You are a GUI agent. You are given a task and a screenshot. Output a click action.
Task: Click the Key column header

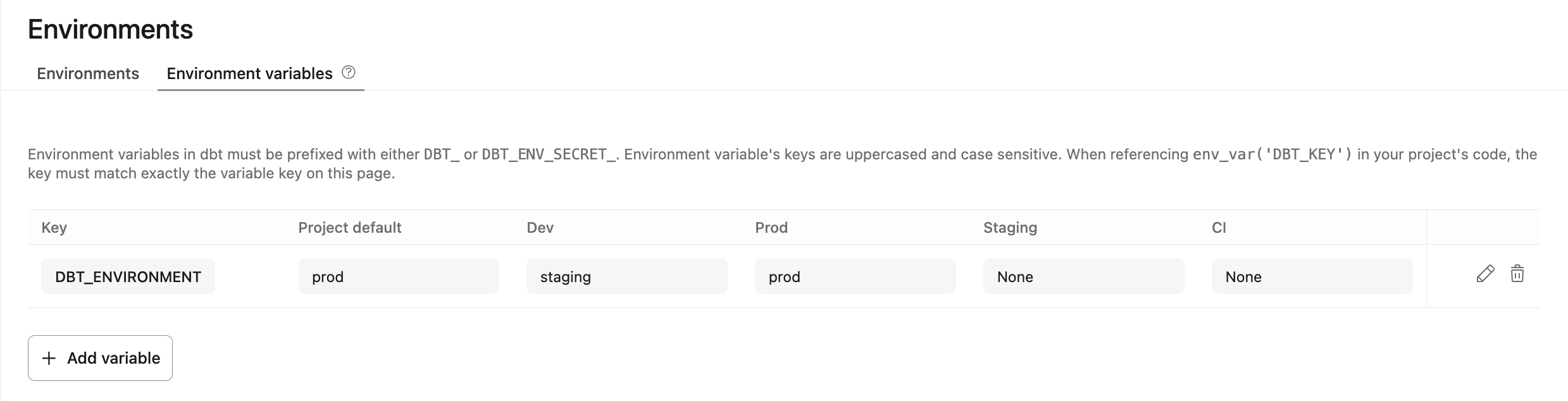pyautogui.click(x=54, y=228)
